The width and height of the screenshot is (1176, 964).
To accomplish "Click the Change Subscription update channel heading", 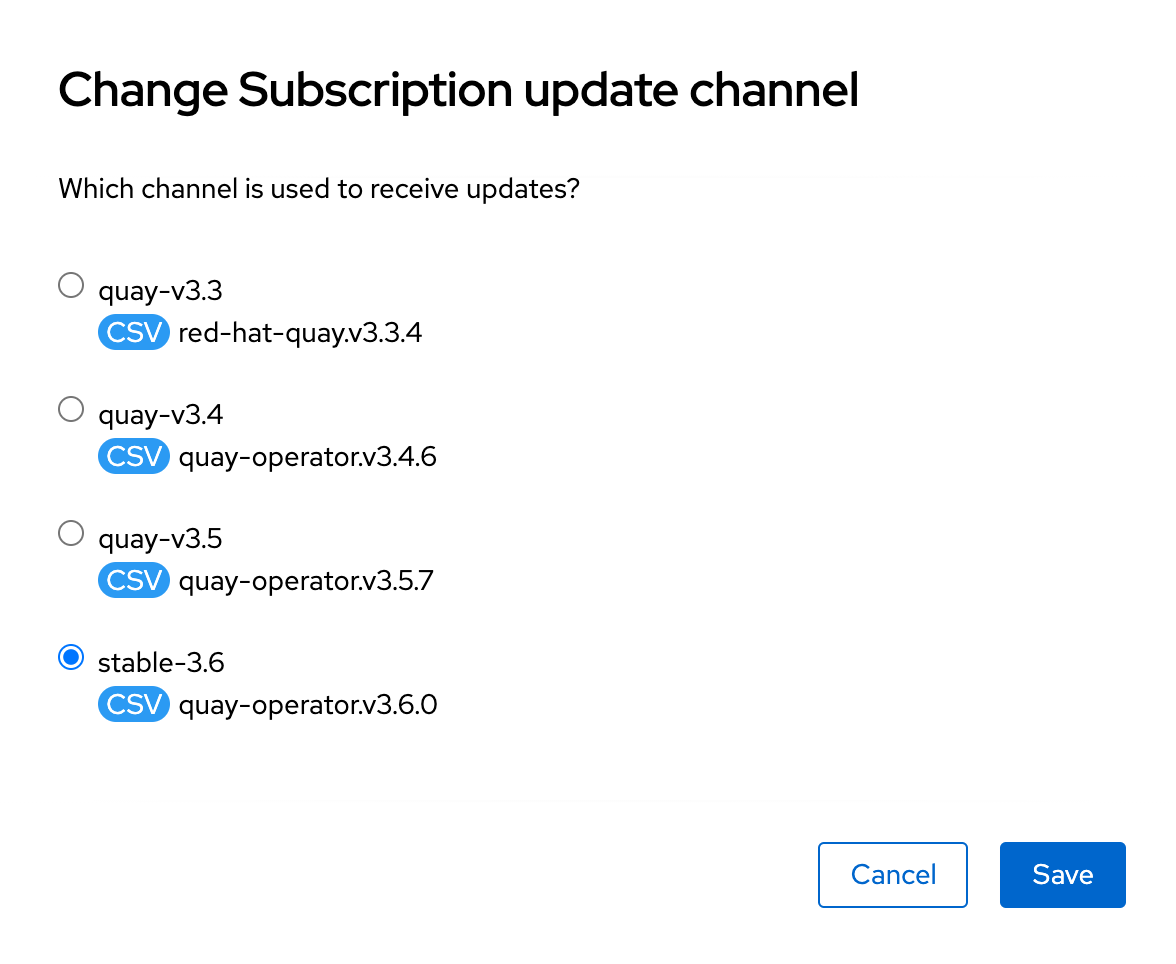I will 458,91.
